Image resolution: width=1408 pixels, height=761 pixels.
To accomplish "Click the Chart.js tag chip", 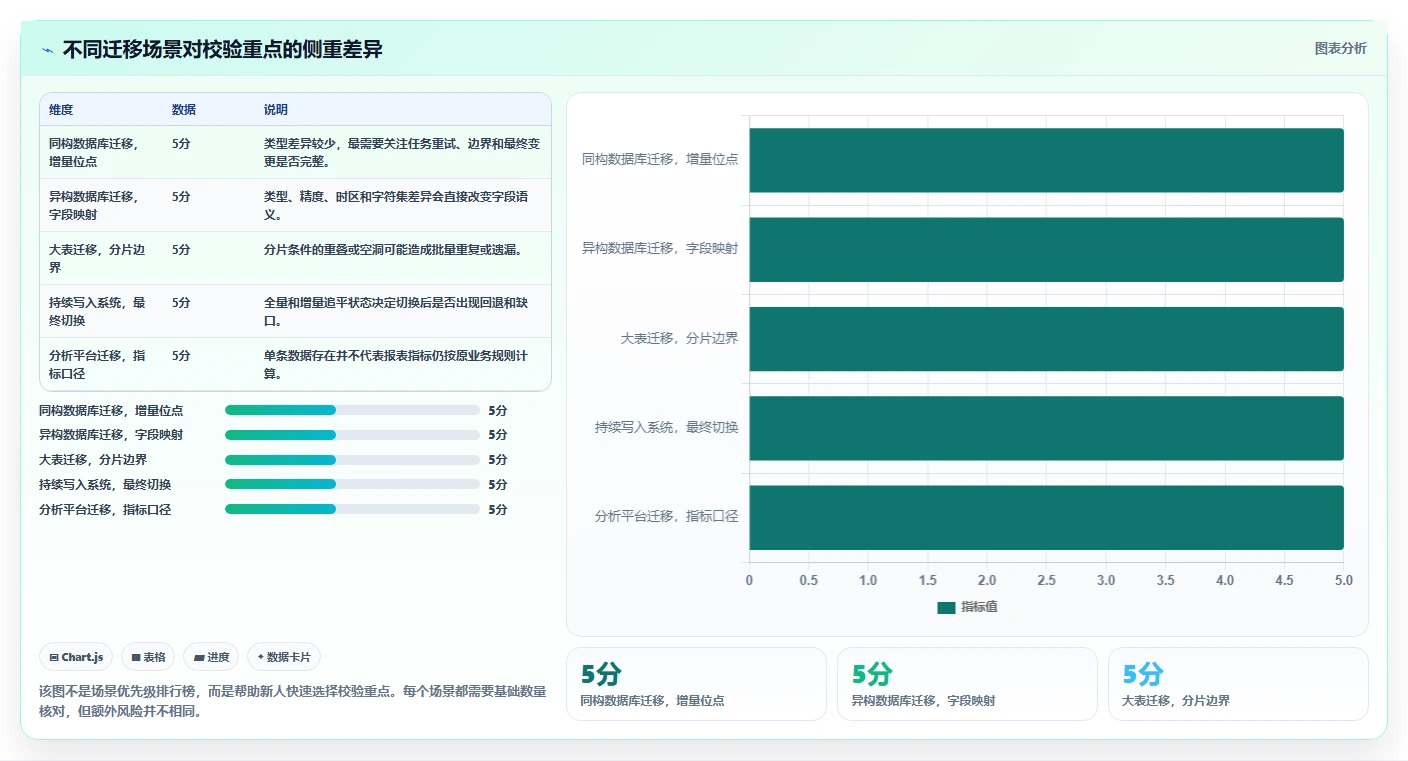I will pos(77,657).
